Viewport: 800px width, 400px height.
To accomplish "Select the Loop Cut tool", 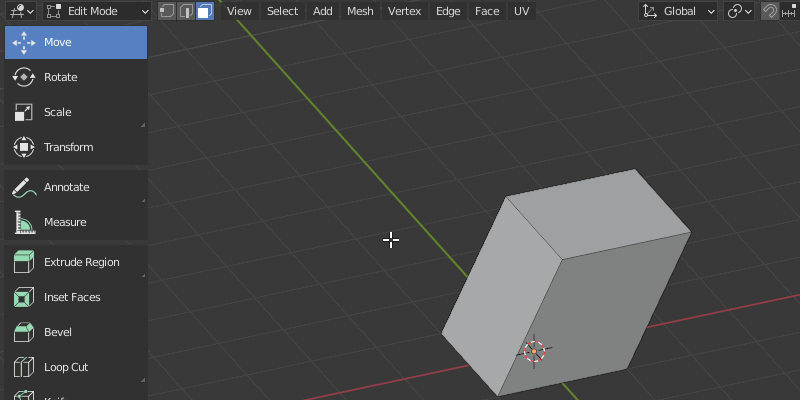I will [76, 367].
